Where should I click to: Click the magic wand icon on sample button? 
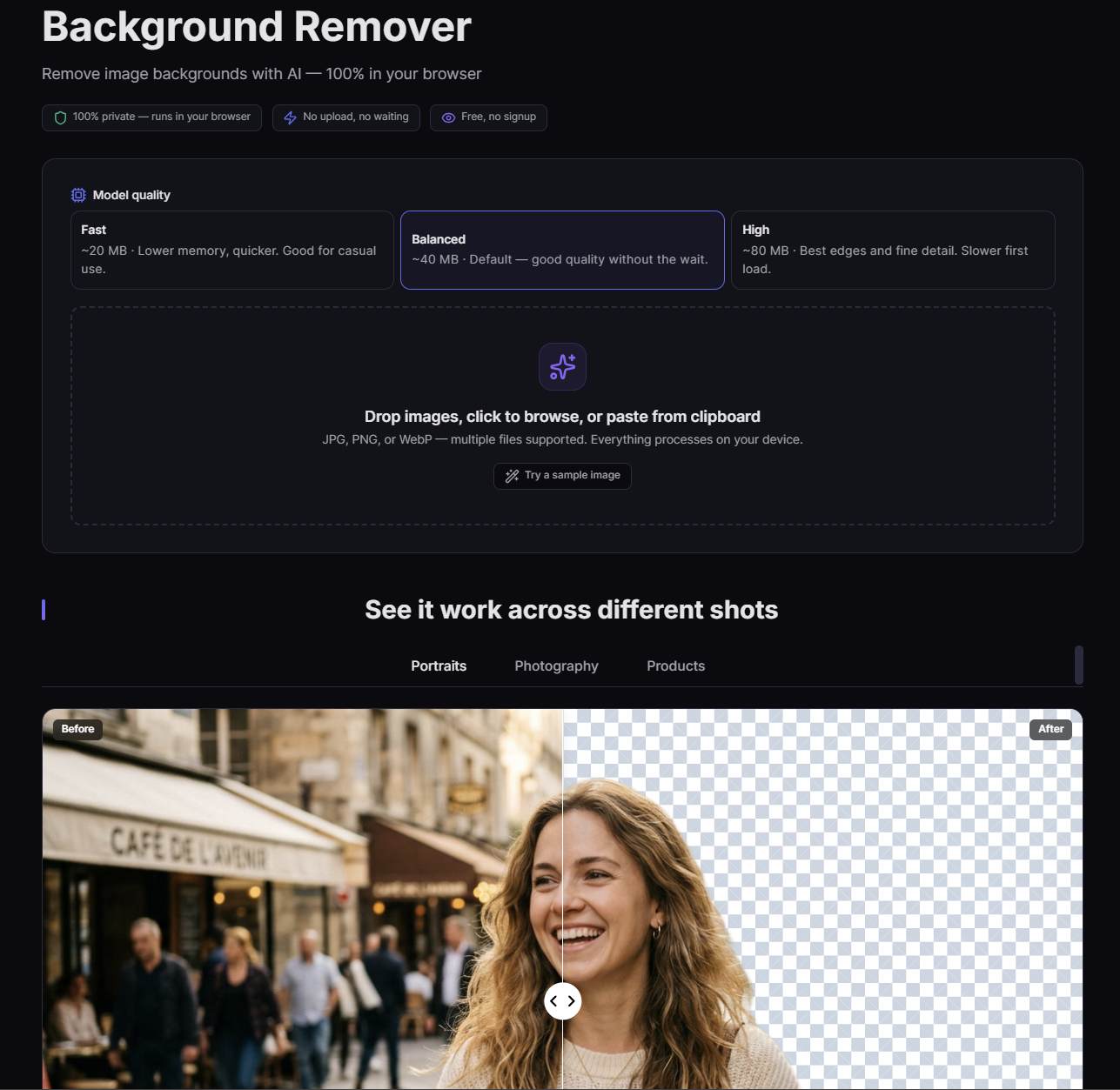click(512, 476)
